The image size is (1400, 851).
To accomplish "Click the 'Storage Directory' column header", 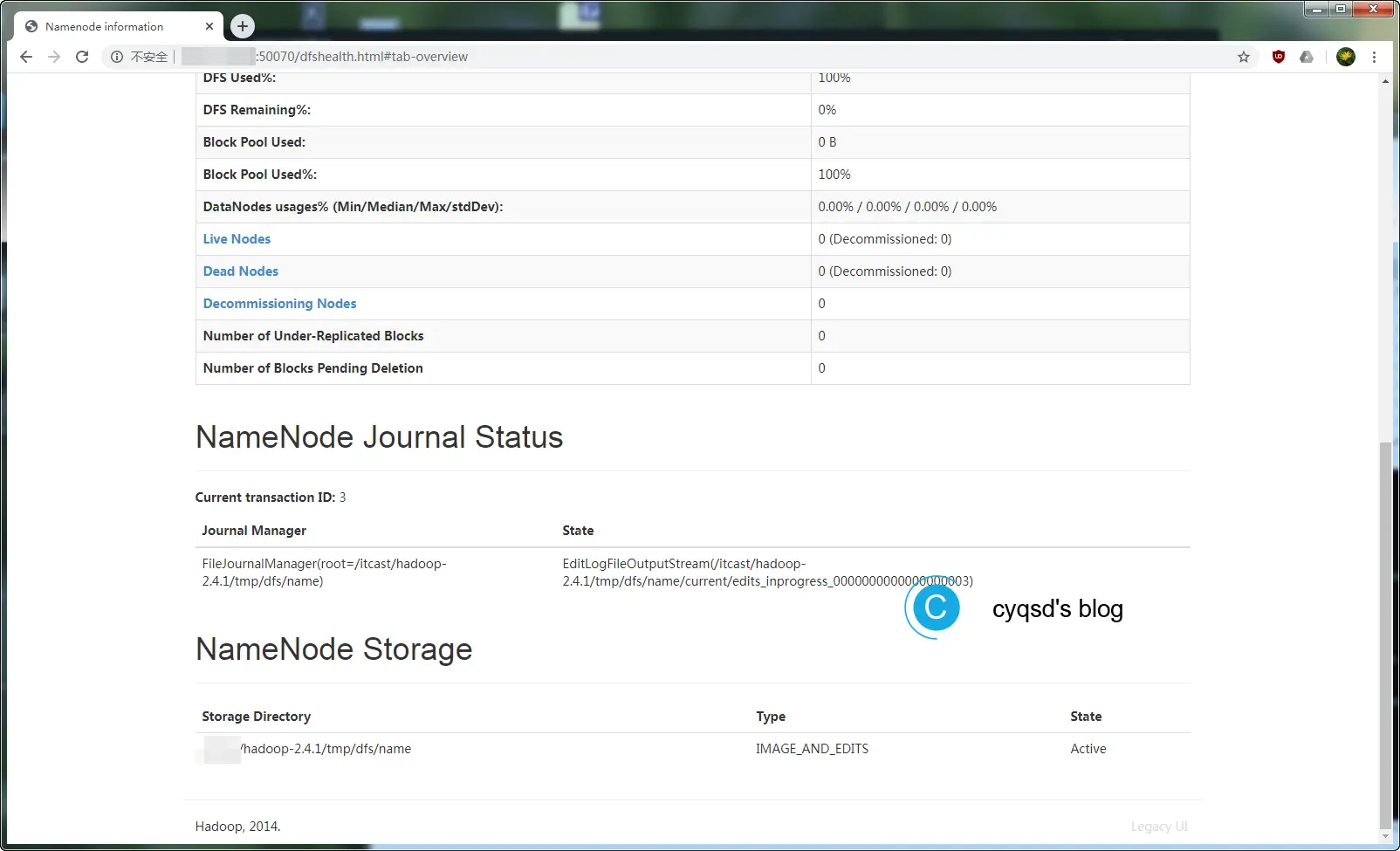I will 257,717.
